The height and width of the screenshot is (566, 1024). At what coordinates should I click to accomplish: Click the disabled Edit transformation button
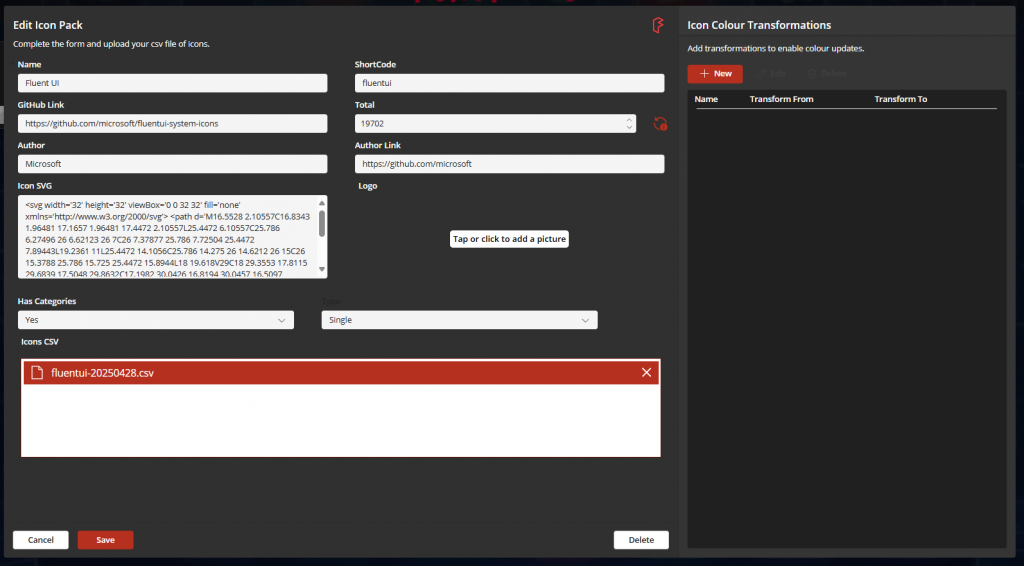772,74
